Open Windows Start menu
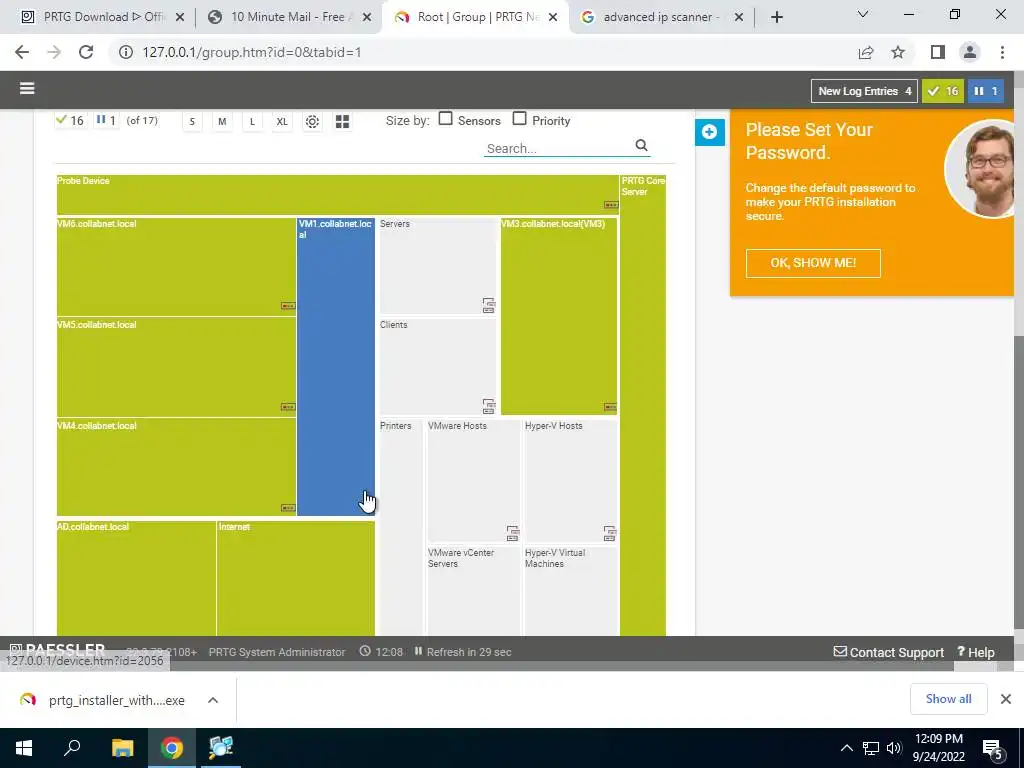 [x=24, y=748]
